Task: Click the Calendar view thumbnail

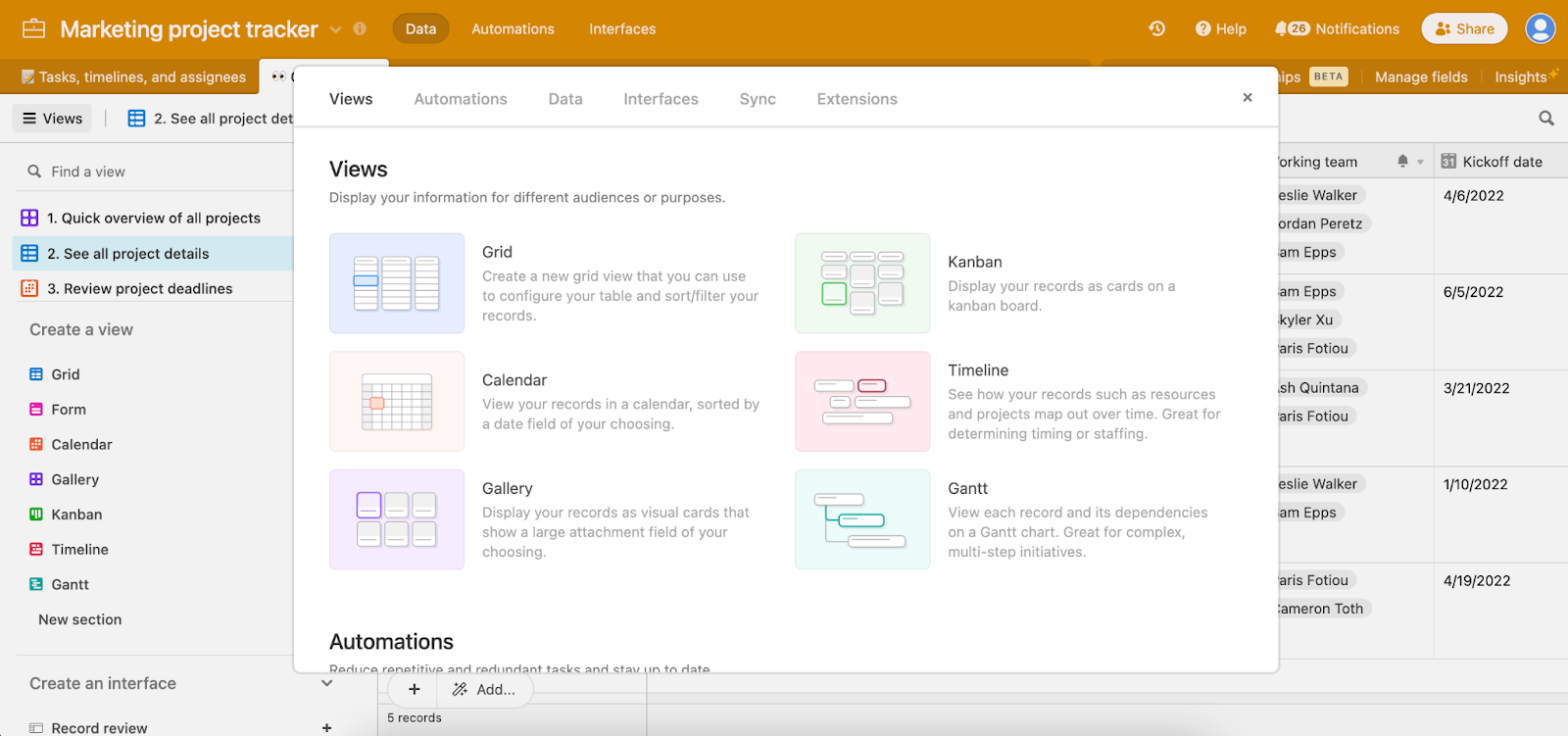Action: 397,402
